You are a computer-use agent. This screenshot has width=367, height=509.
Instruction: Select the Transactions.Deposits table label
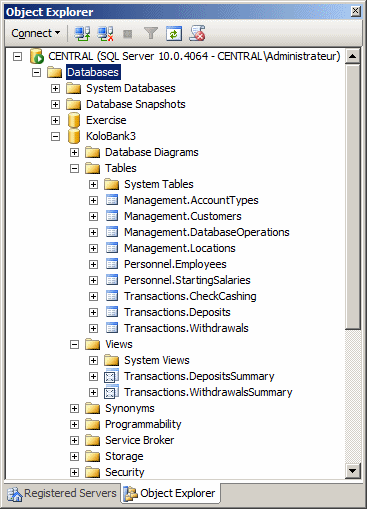[x=177, y=312]
